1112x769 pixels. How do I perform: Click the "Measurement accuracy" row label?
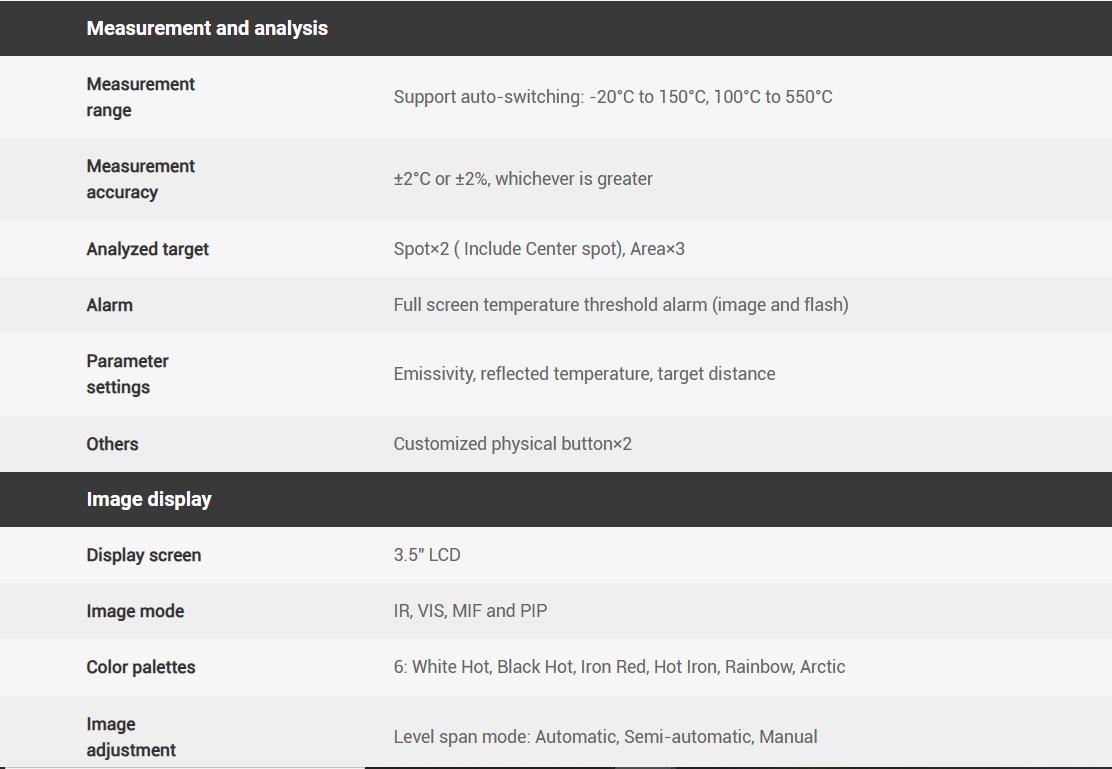tap(140, 179)
